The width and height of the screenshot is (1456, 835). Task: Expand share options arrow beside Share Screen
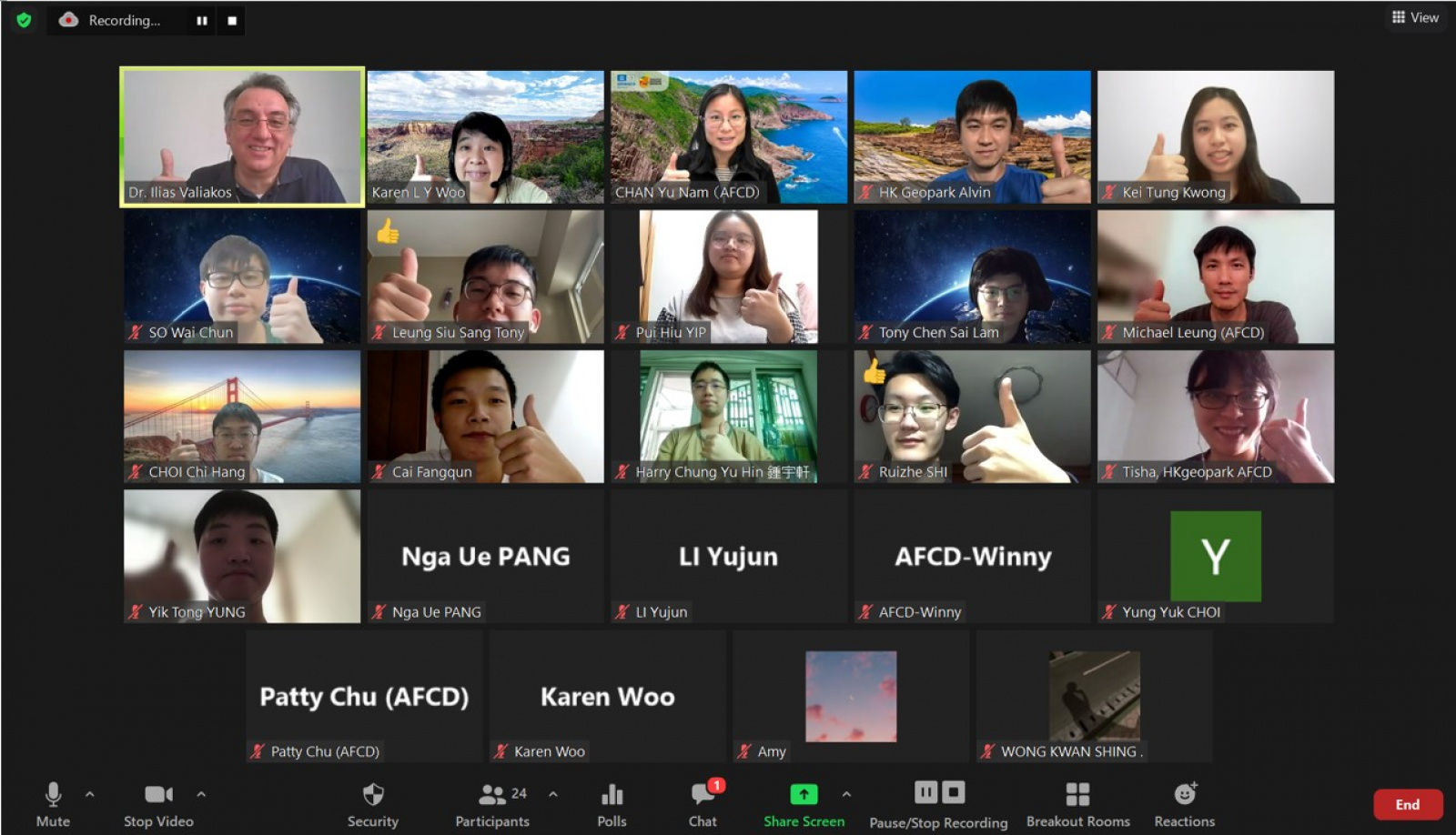846,794
